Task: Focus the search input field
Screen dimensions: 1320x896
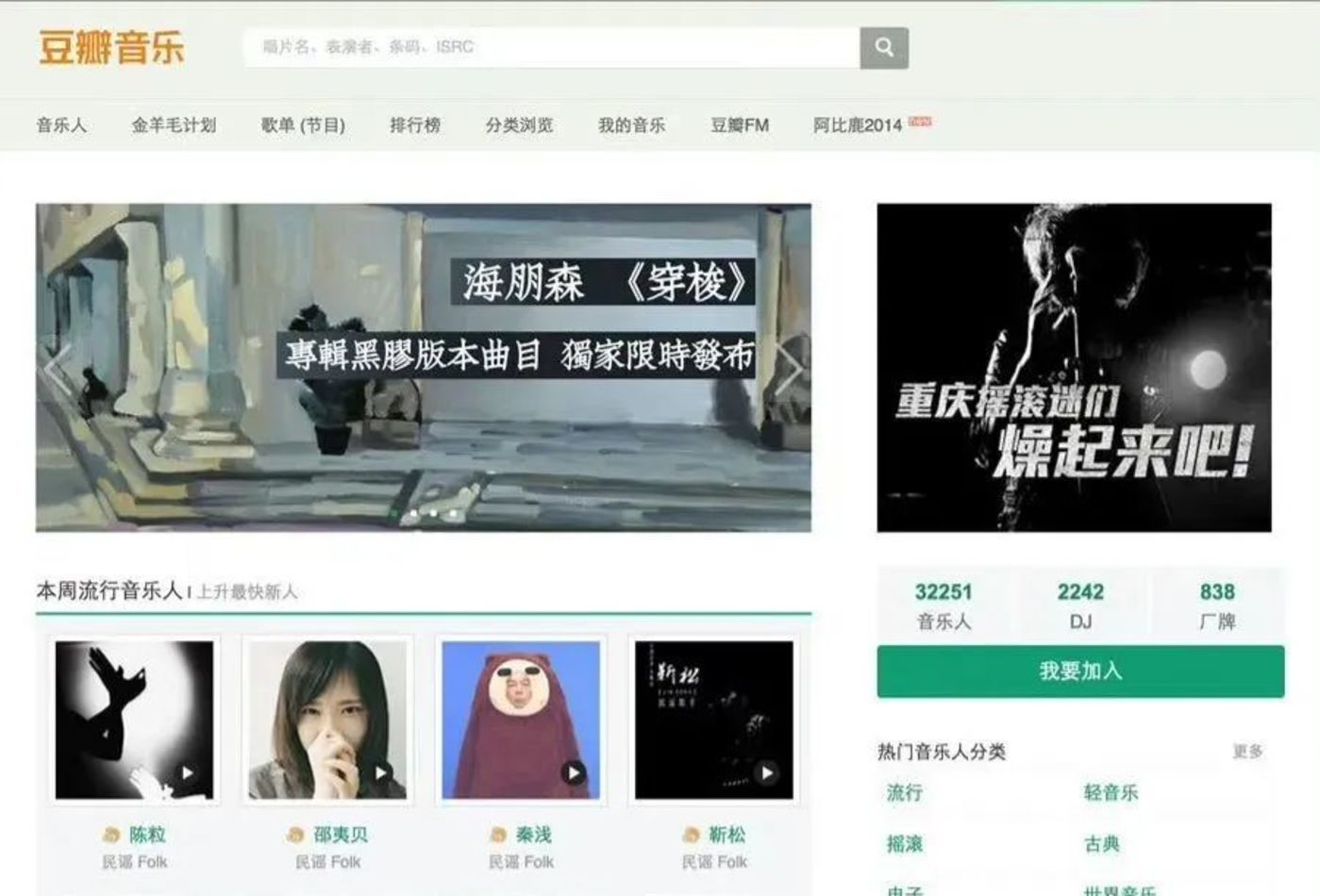Action: point(552,47)
